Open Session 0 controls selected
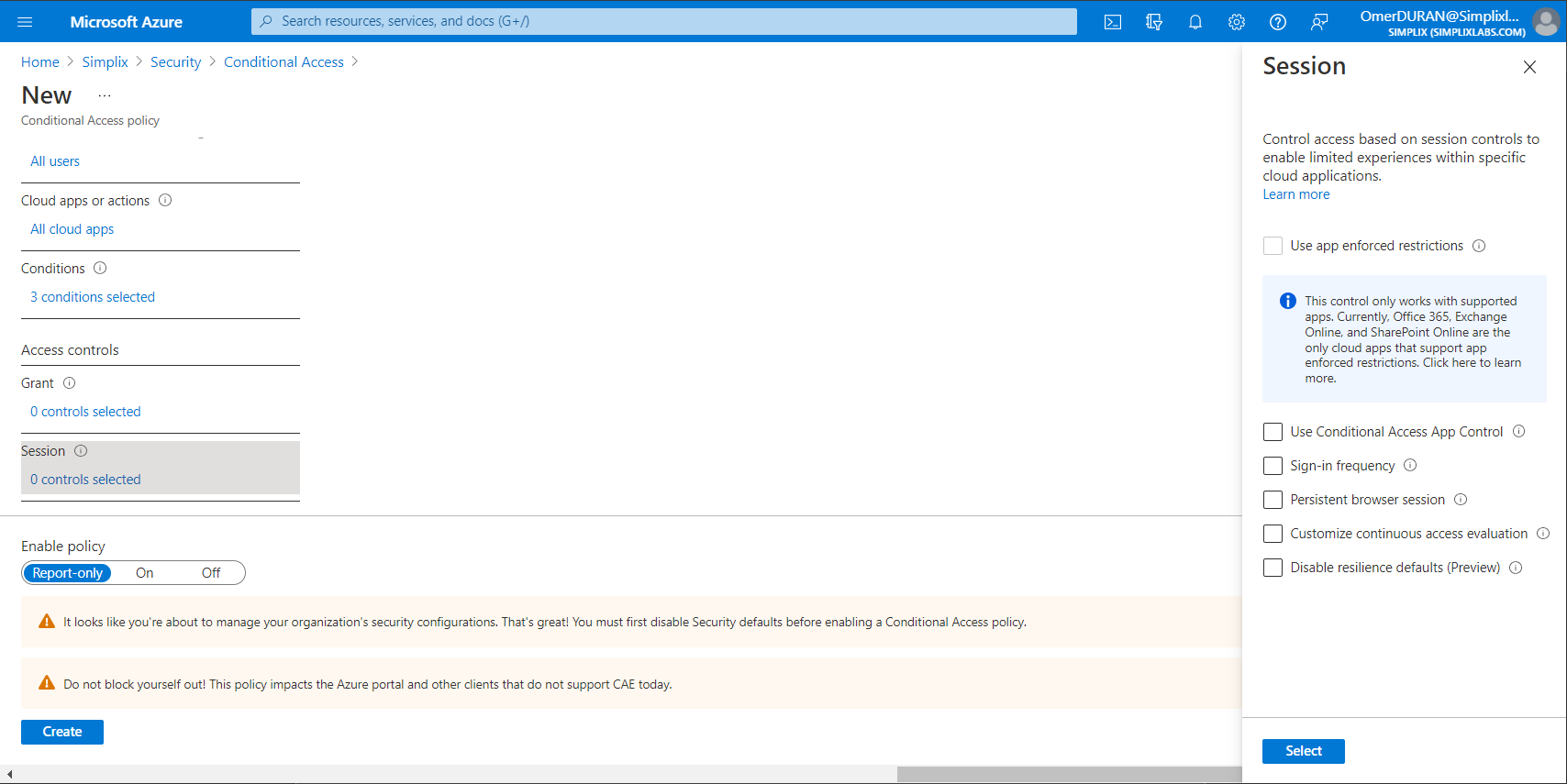The width and height of the screenshot is (1567, 784). (85, 480)
